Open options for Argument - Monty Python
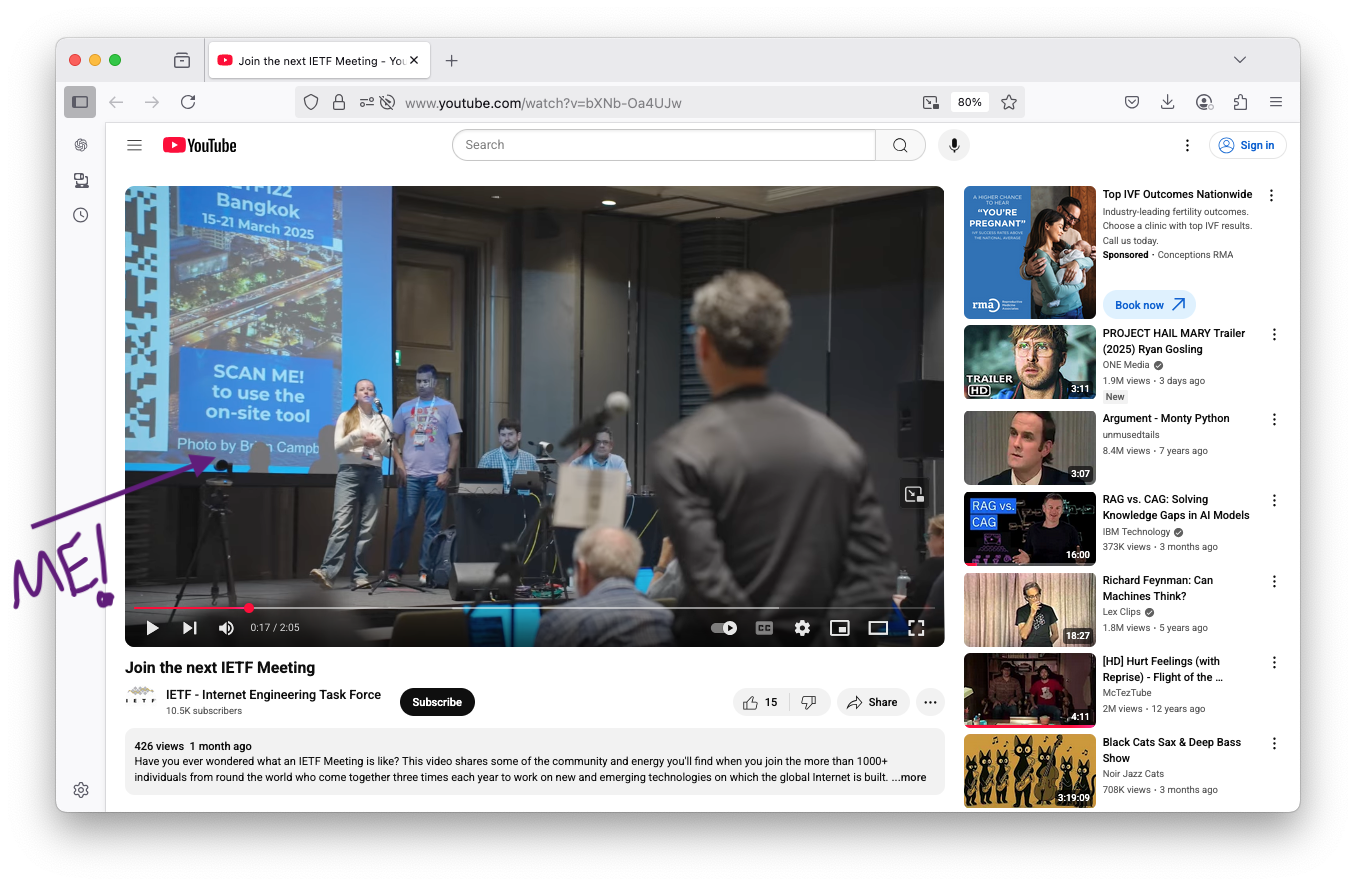1356x886 pixels. coord(1274,420)
